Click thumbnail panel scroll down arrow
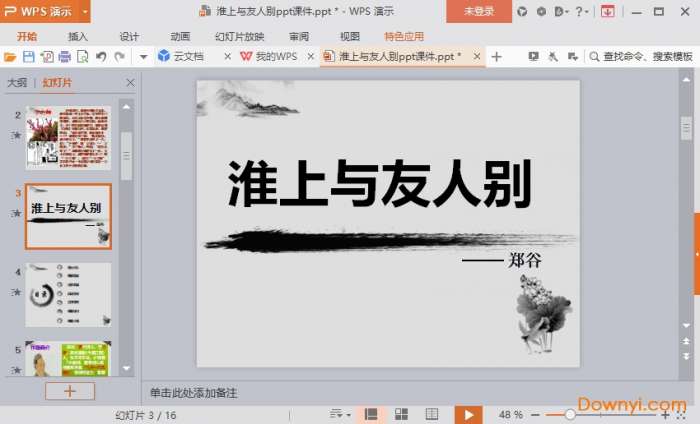Viewport: 700px width, 424px height. 126,369
